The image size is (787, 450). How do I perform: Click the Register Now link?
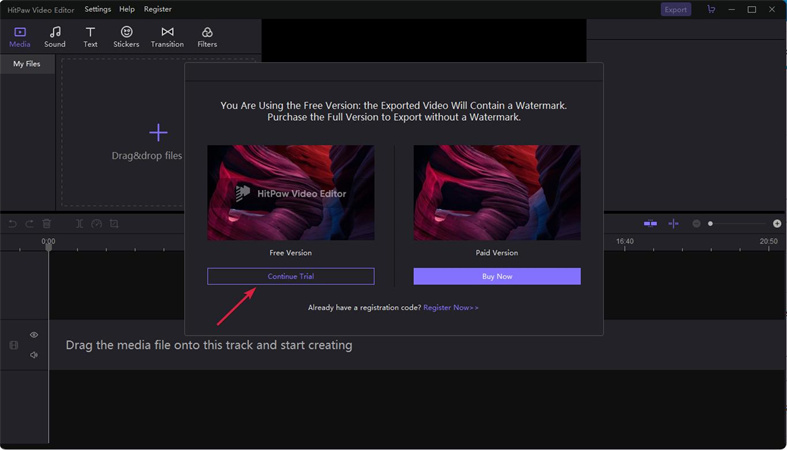coord(451,308)
